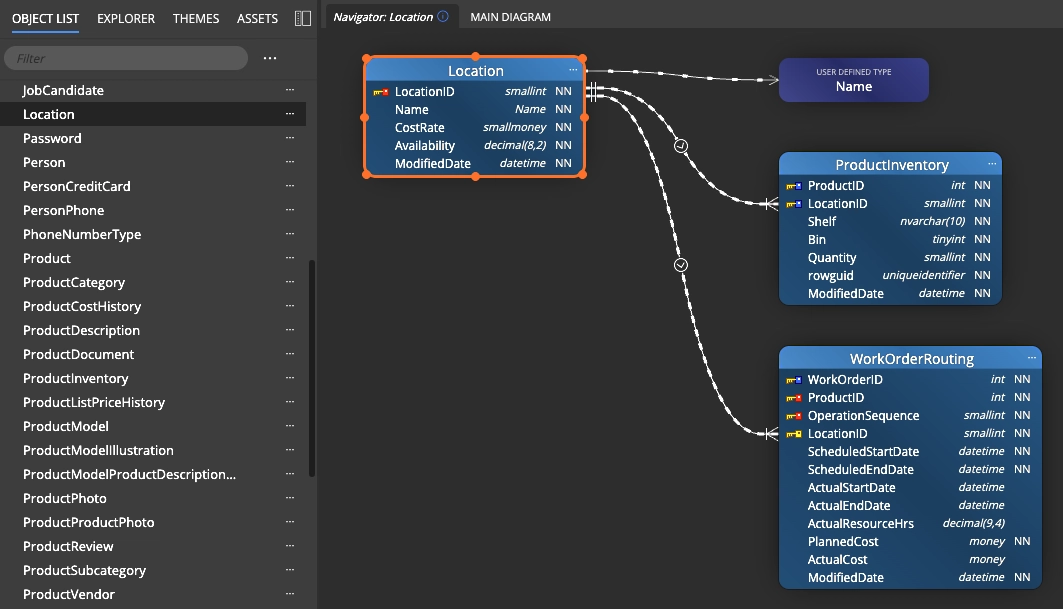
Task: Click the primary key icon beside LocationID in Location
Action: [x=381, y=92]
